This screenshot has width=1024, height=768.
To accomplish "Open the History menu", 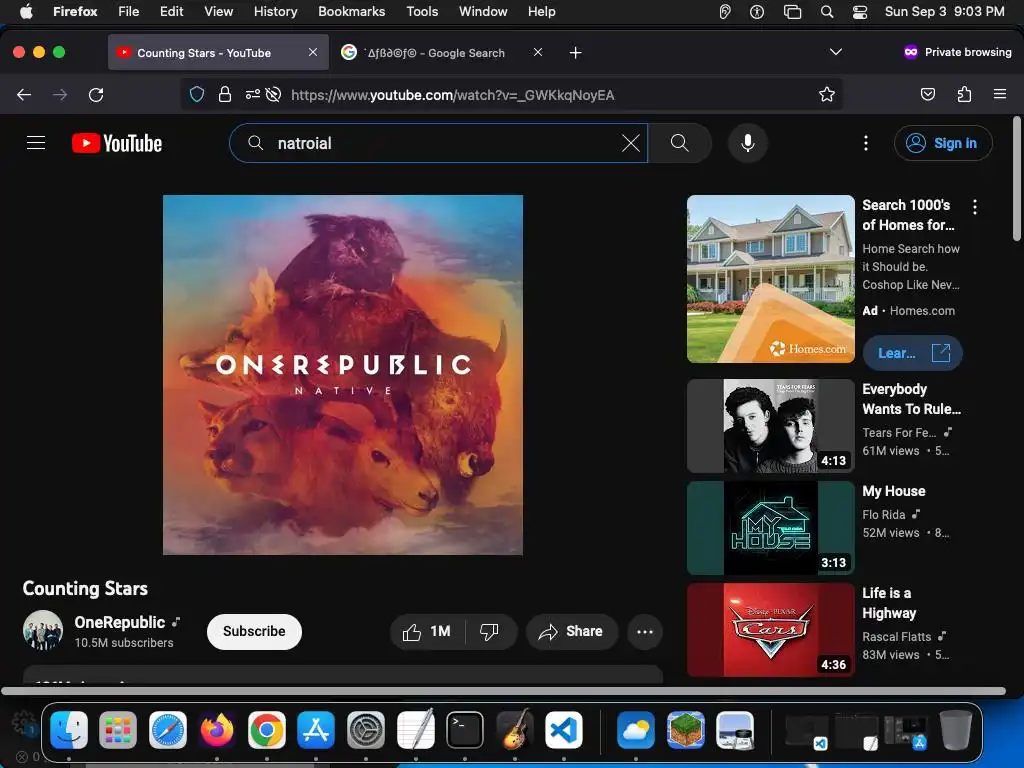I will point(275,12).
